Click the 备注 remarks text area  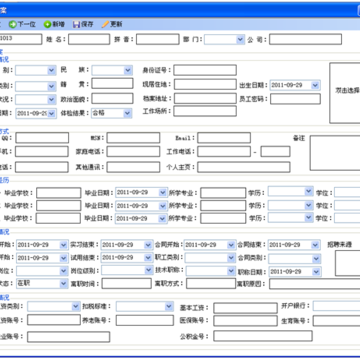tap(335, 153)
